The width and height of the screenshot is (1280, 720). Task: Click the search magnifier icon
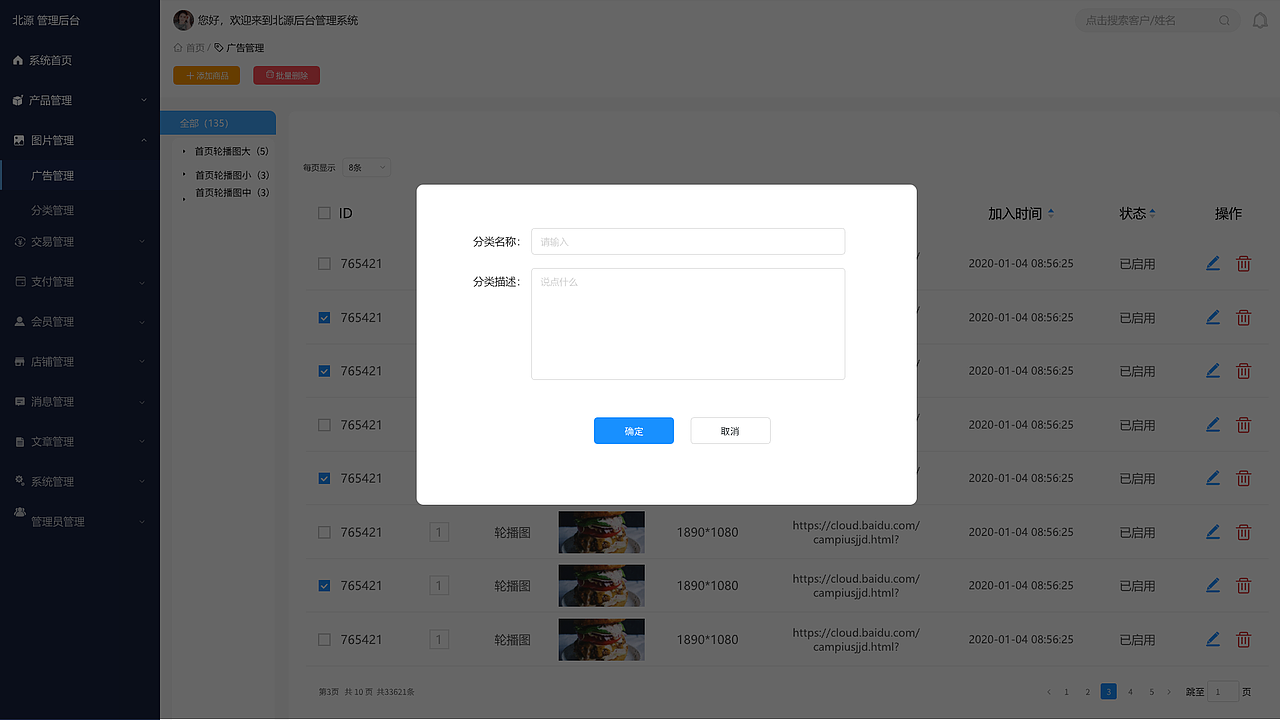pos(1225,19)
